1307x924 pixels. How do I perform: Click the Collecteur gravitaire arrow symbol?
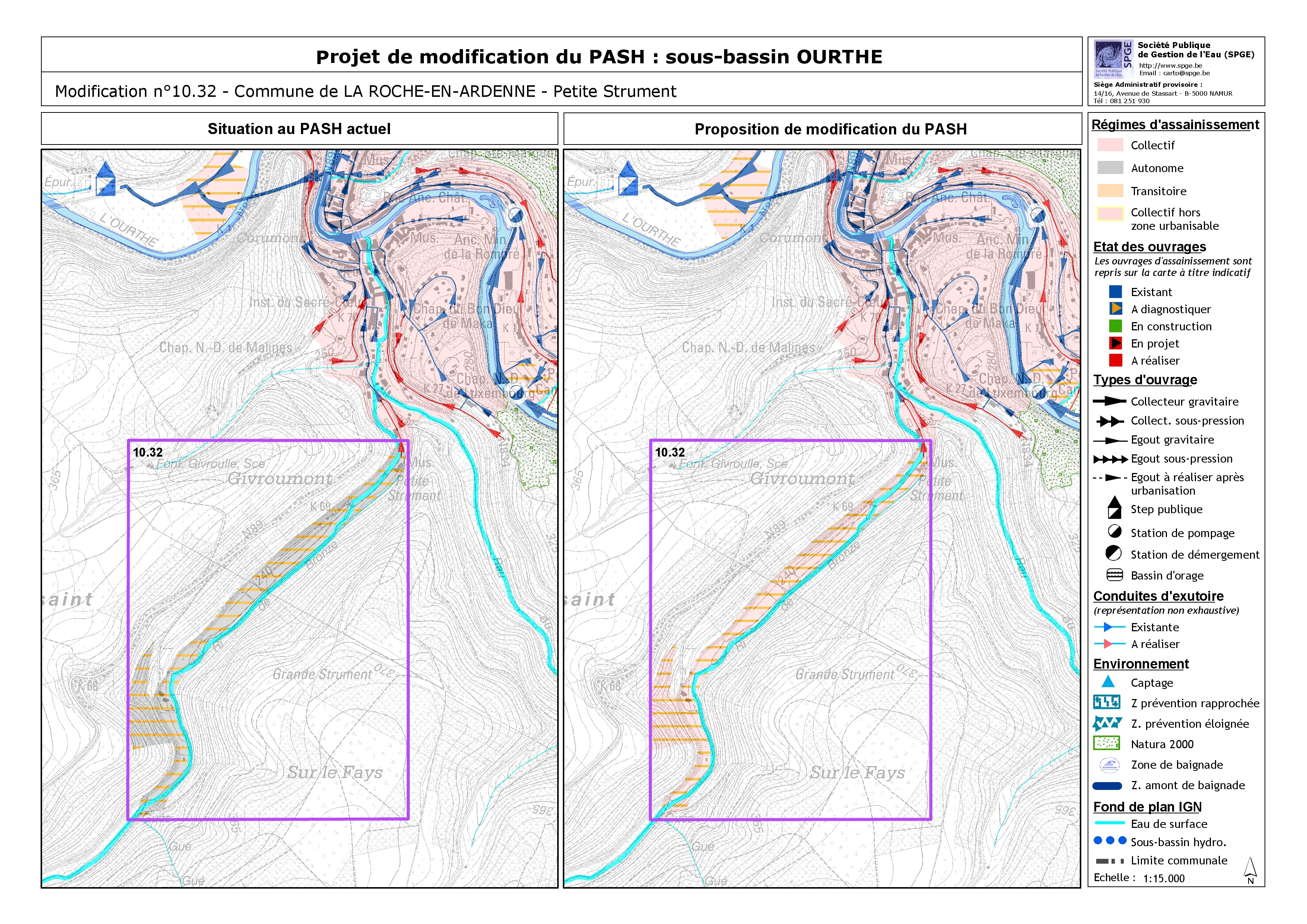click(x=1110, y=401)
